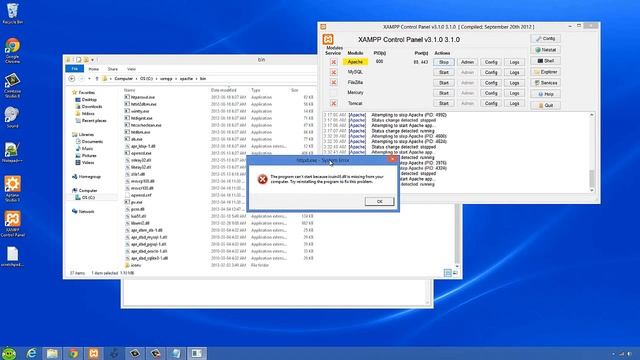Launch Notepad++ desktop shortcut
The height and width of the screenshot is (360, 640).
click(x=12, y=153)
